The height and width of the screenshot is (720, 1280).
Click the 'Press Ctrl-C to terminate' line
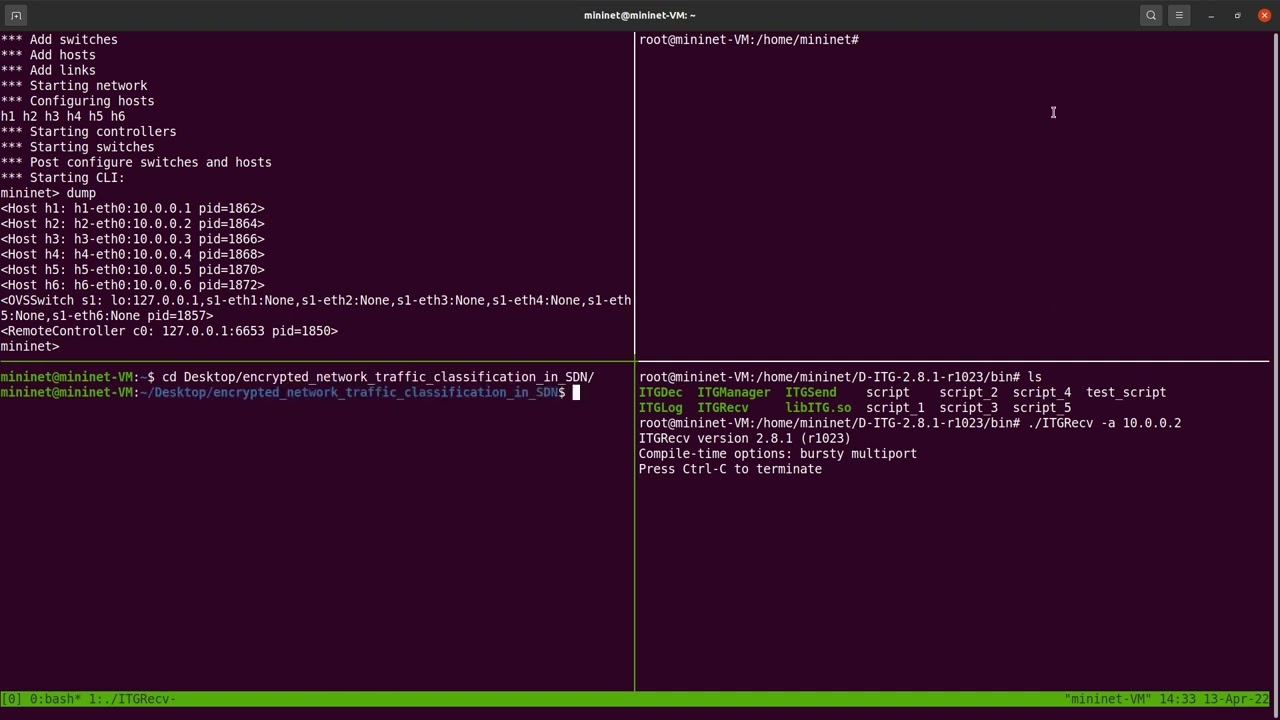coord(730,469)
